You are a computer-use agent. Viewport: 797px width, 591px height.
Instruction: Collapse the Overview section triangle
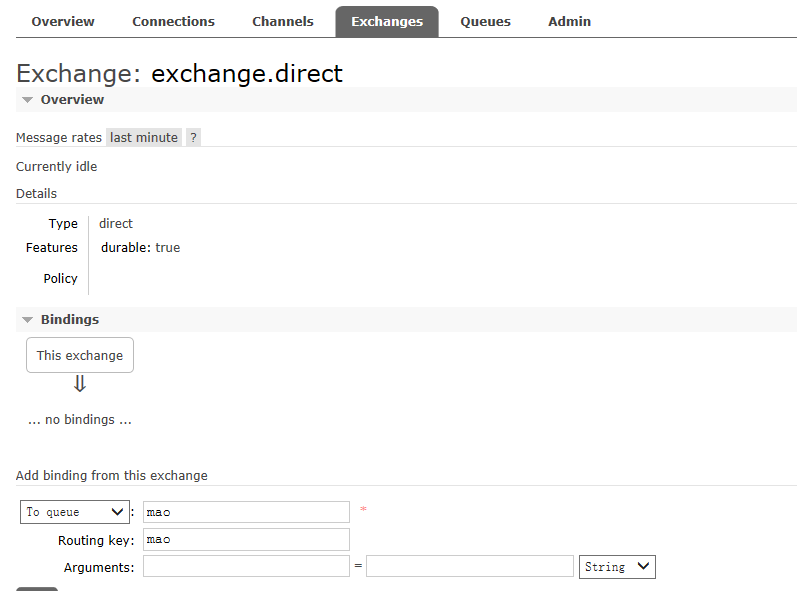tap(28, 100)
